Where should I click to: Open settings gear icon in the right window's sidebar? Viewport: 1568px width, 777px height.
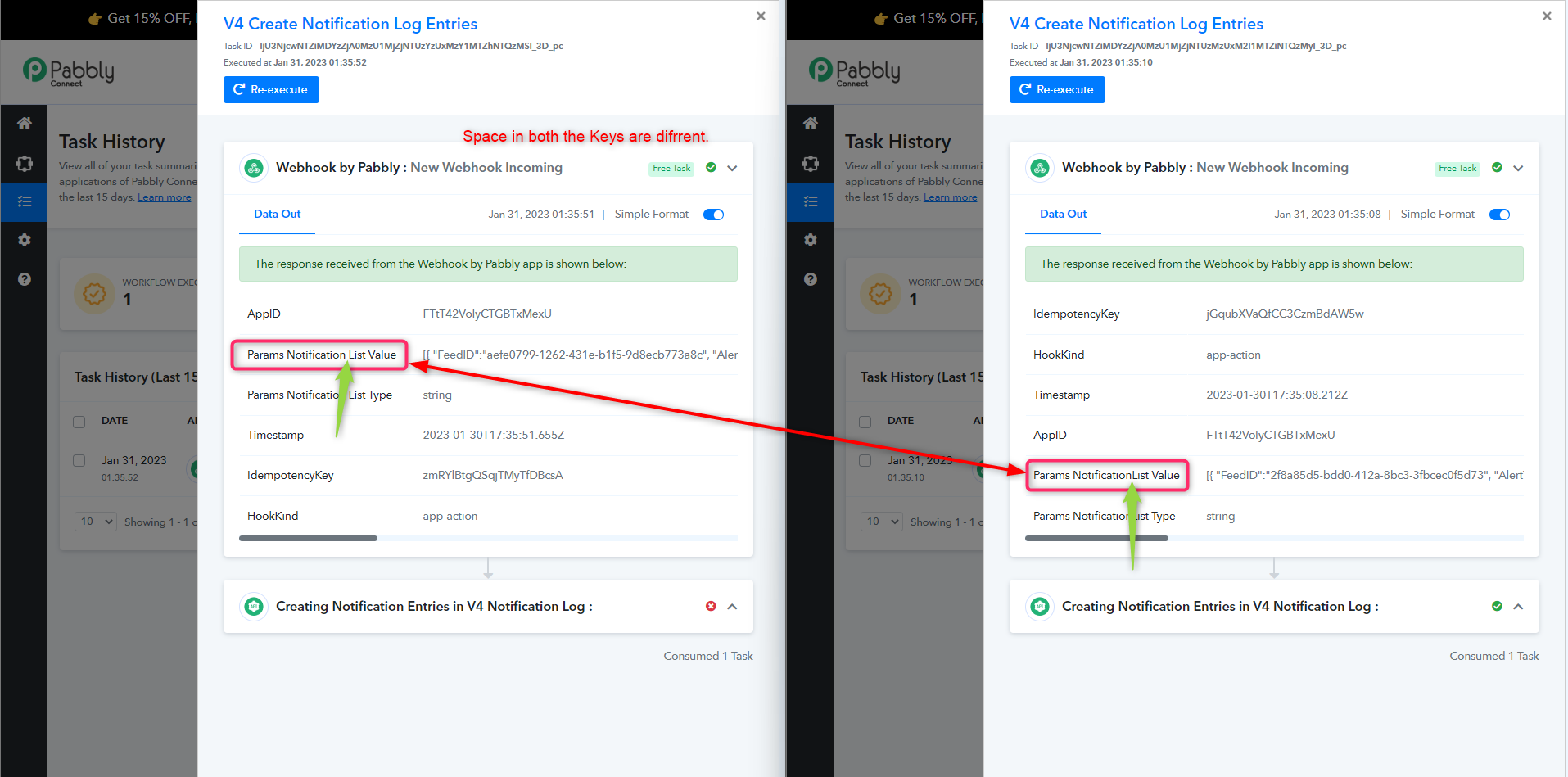coord(811,240)
